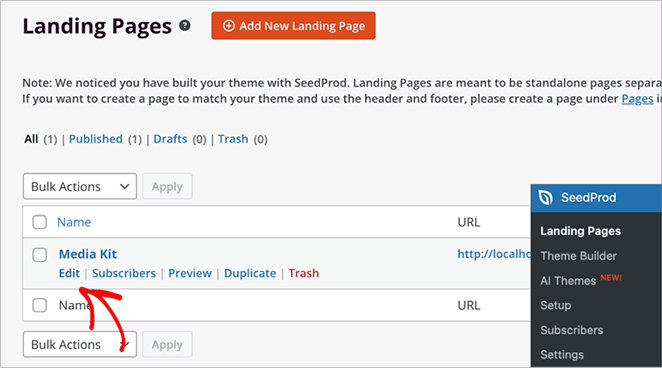Image resolution: width=662 pixels, height=368 pixels.
Task: Move Media Kit to Trash
Action: click(x=304, y=273)
